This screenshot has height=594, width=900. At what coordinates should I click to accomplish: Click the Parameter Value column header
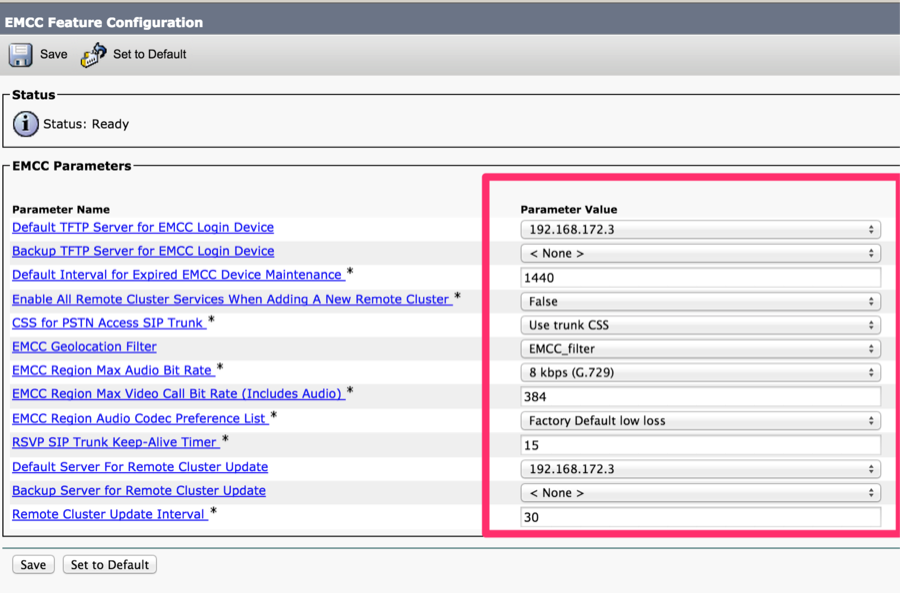pyautogui.click(x=569, y=209)
